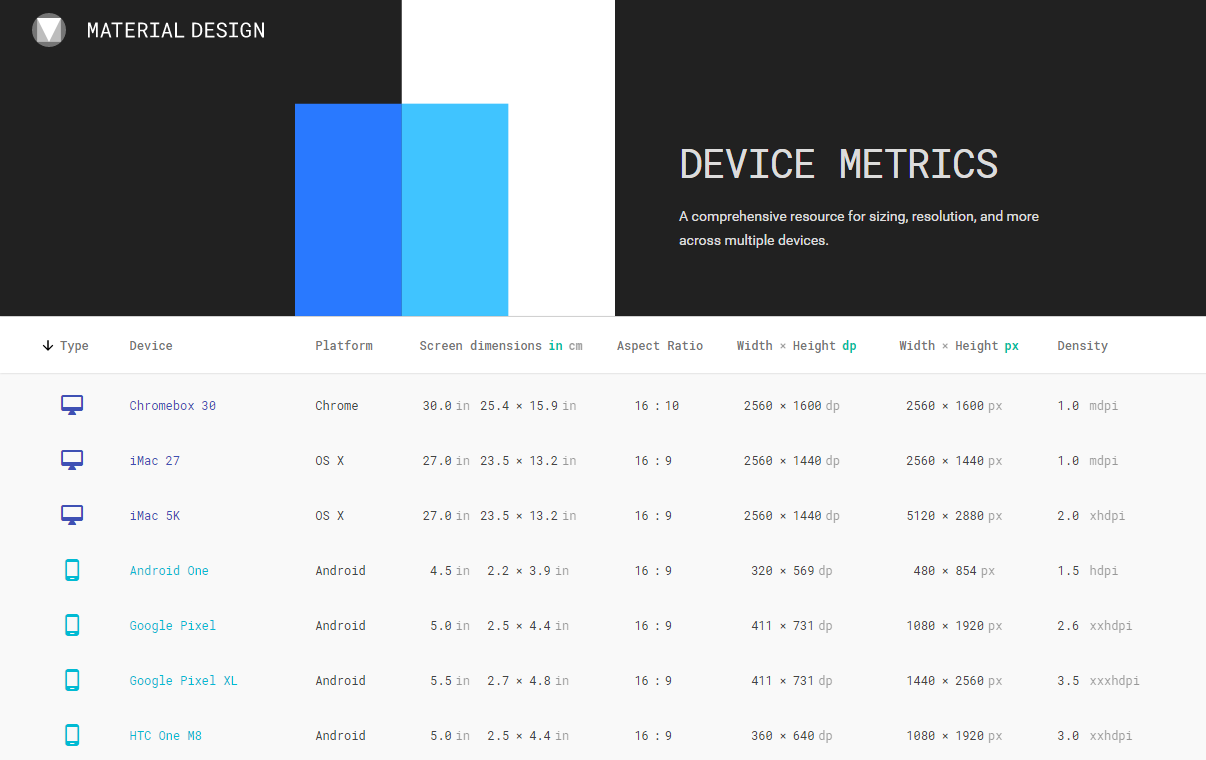
Task: Click the phone icon for Google Pixel XL
Action: tap(72, 680)
